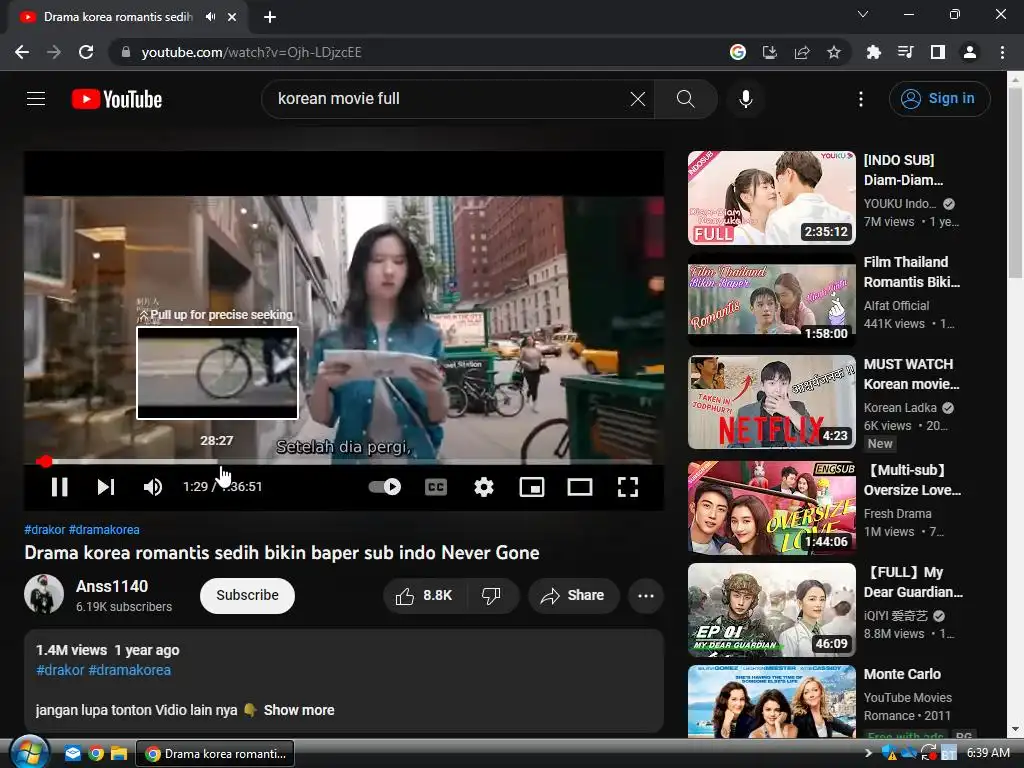The height and width of the screenshot is (768, 1024).
Task: Open the Korean Ladka channel name
Action: click(x=900, y=408)
